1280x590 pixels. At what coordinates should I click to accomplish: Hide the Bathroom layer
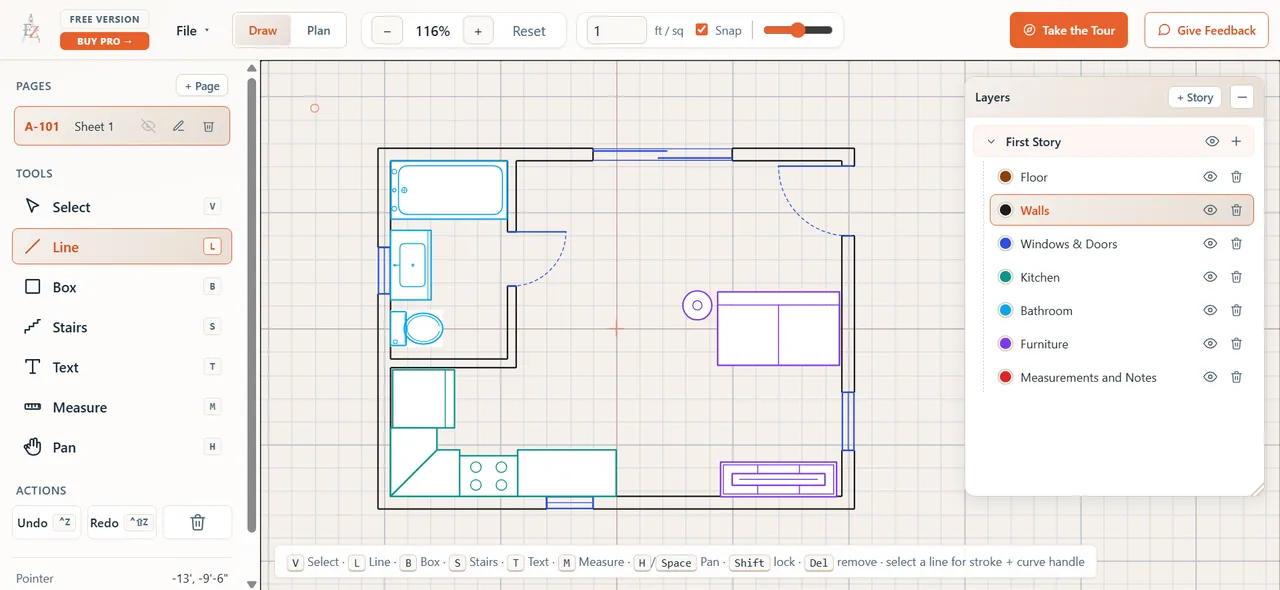point(1210,311)
